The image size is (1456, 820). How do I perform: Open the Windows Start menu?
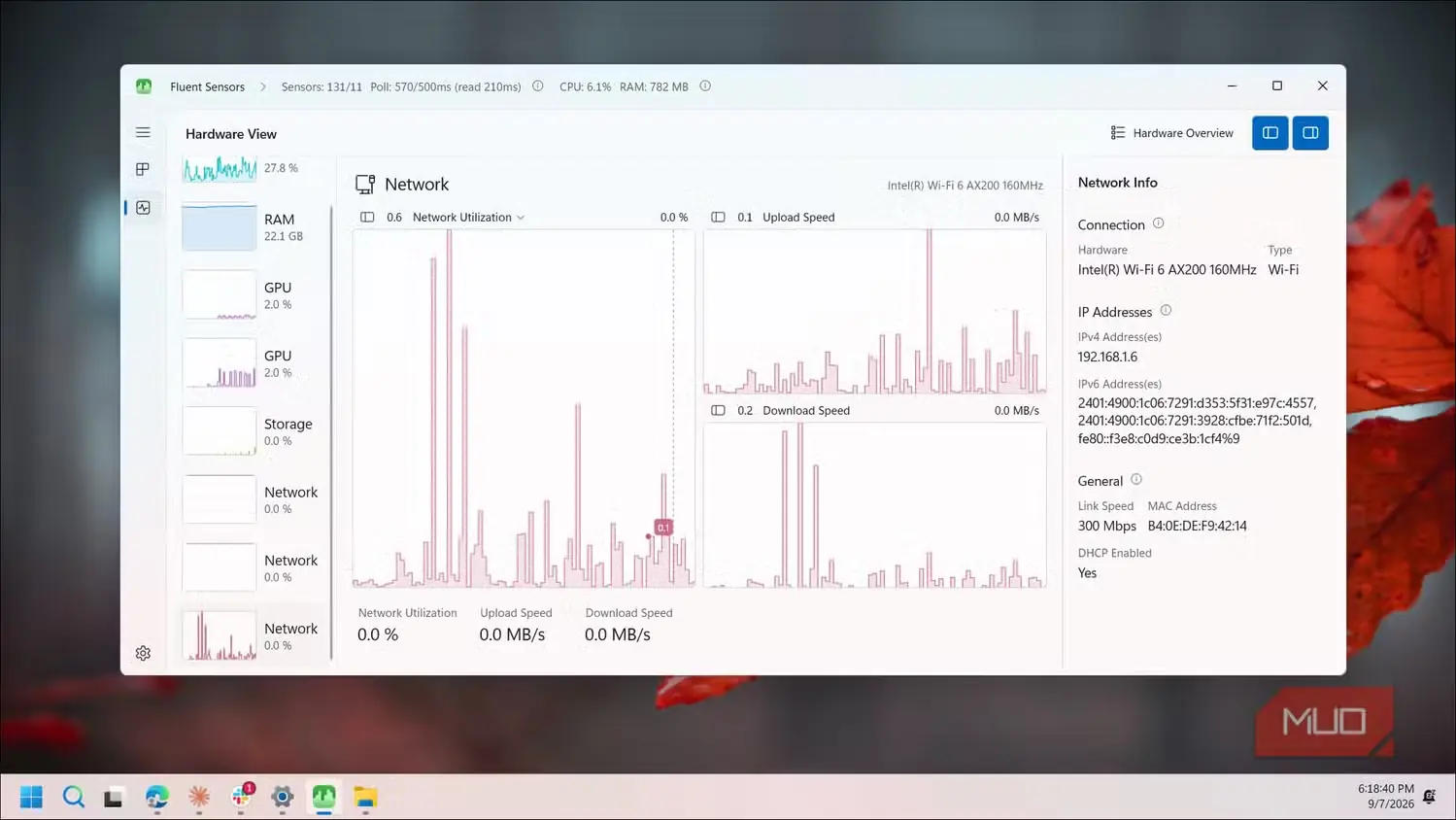pos(31,797)
